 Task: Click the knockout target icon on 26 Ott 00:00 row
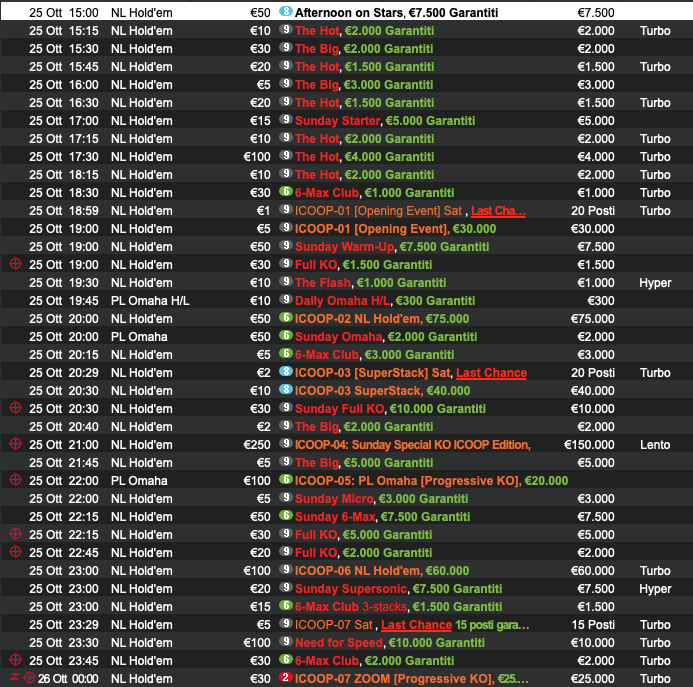coord(30,678)
